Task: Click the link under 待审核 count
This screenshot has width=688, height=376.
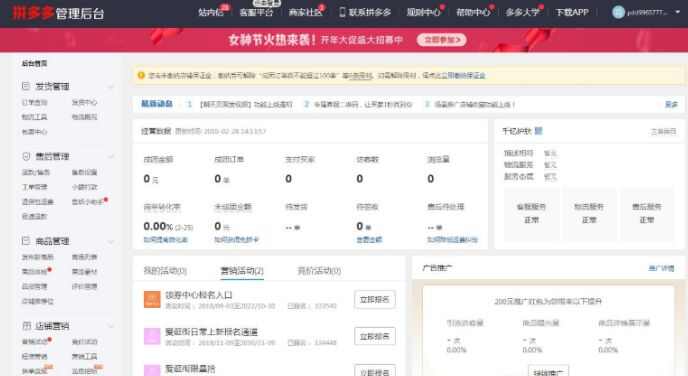Action: (369, 240)
